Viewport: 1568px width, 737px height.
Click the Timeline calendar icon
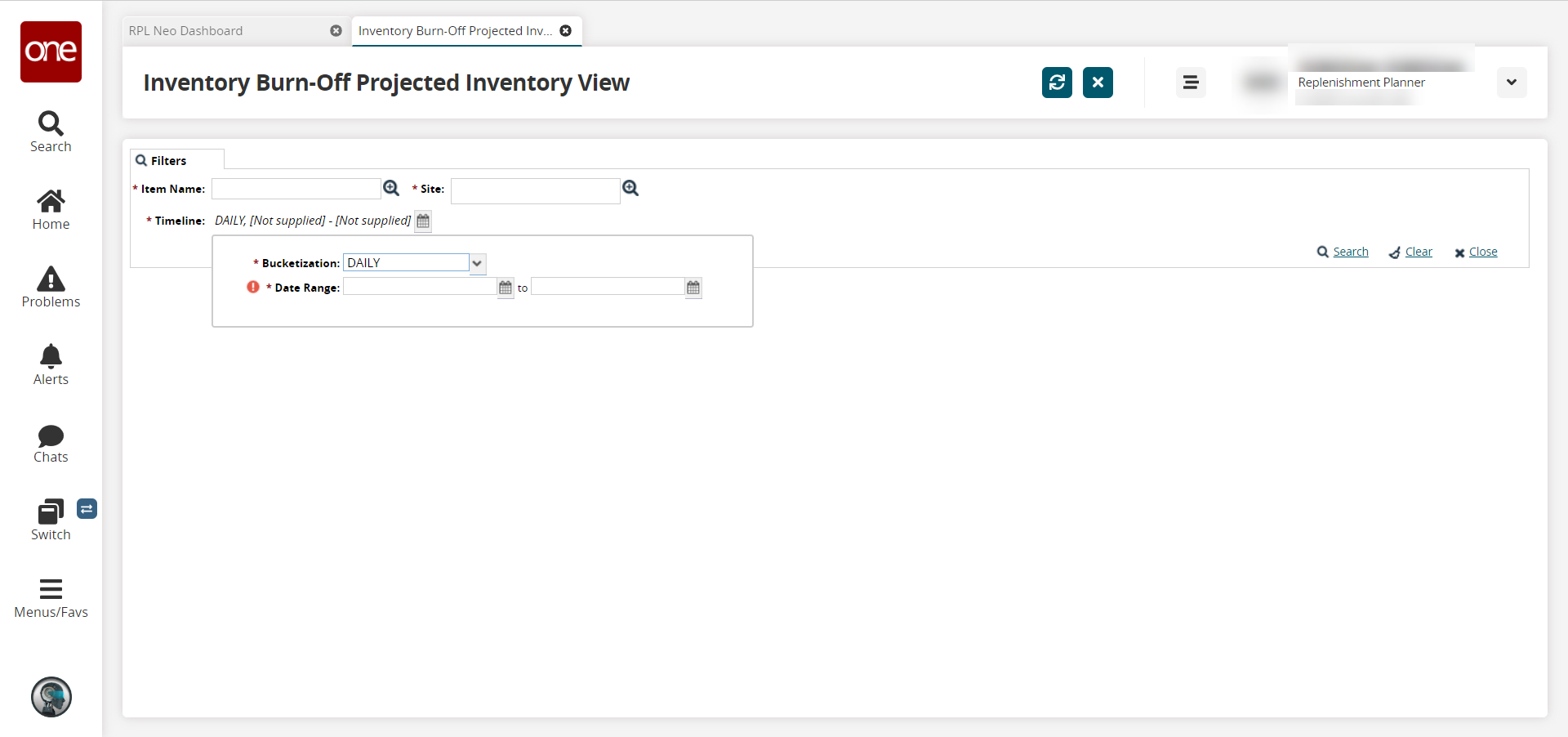tap(423, 221)
